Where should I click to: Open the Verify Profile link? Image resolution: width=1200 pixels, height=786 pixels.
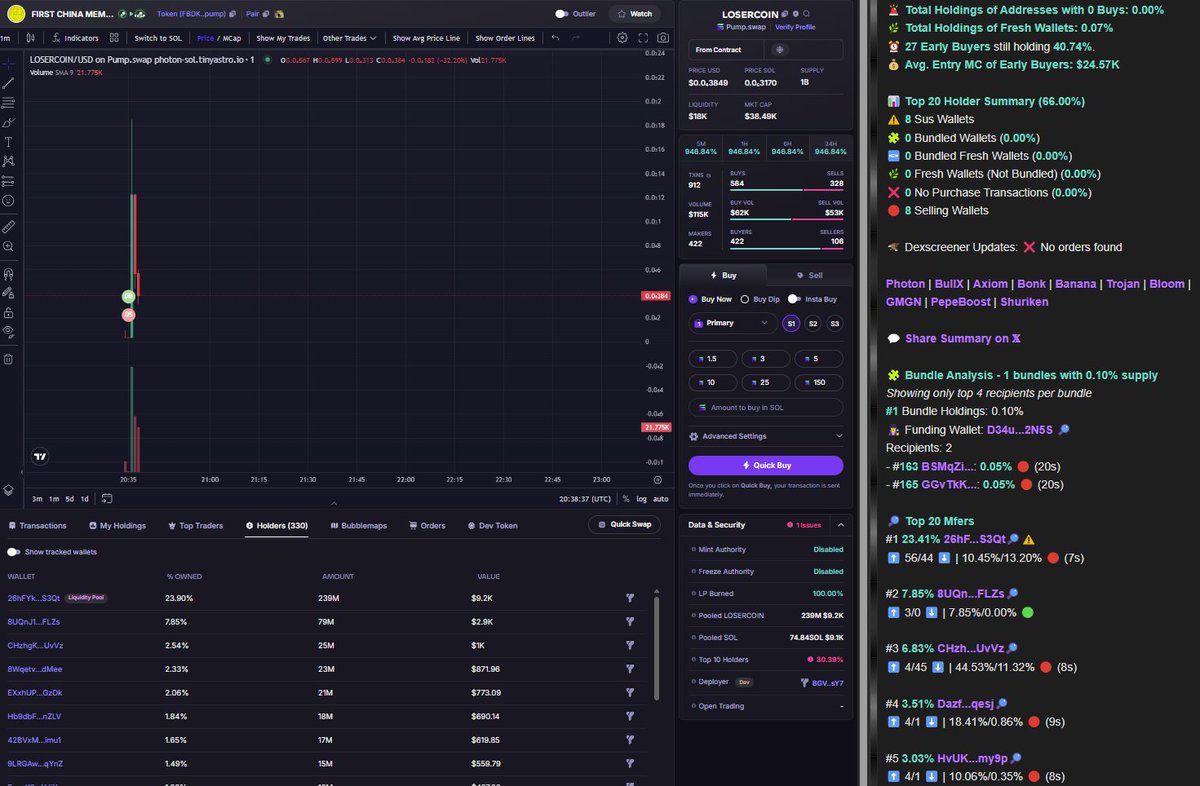pyautogui.click(x=795, y=27)
